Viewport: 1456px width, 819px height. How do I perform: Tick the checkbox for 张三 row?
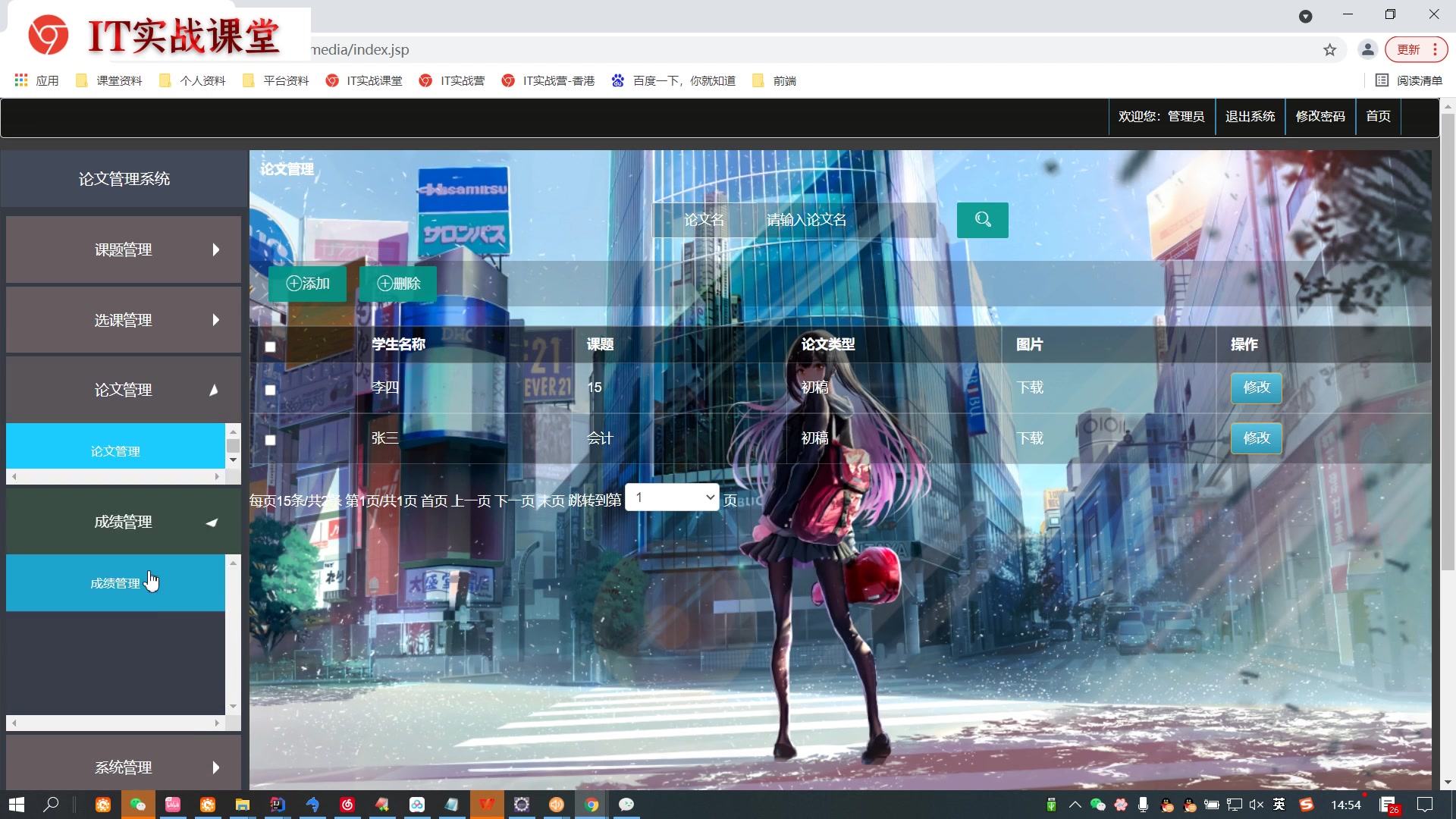(270, 440)
